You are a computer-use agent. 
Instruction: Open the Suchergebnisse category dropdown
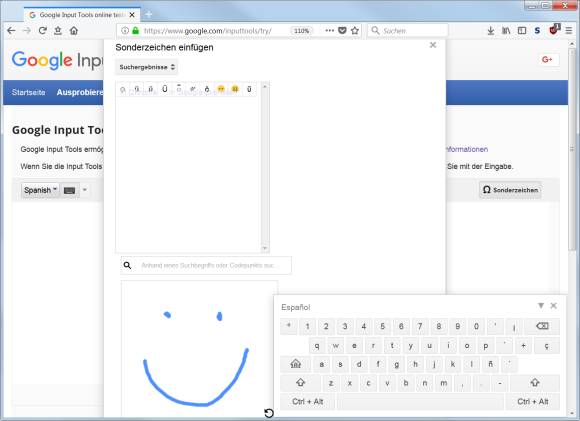[146, 67]
